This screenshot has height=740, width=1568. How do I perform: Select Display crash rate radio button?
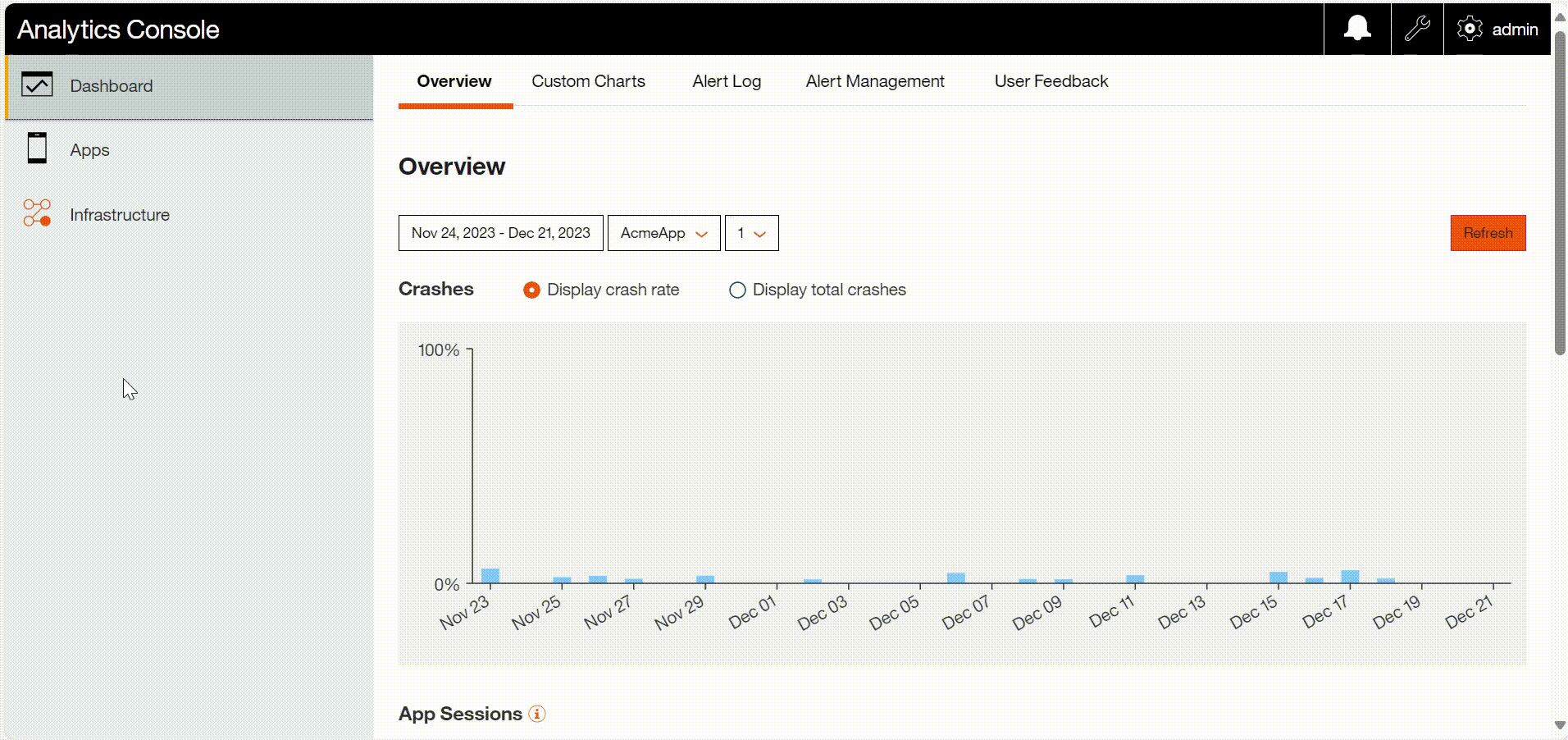531,290
